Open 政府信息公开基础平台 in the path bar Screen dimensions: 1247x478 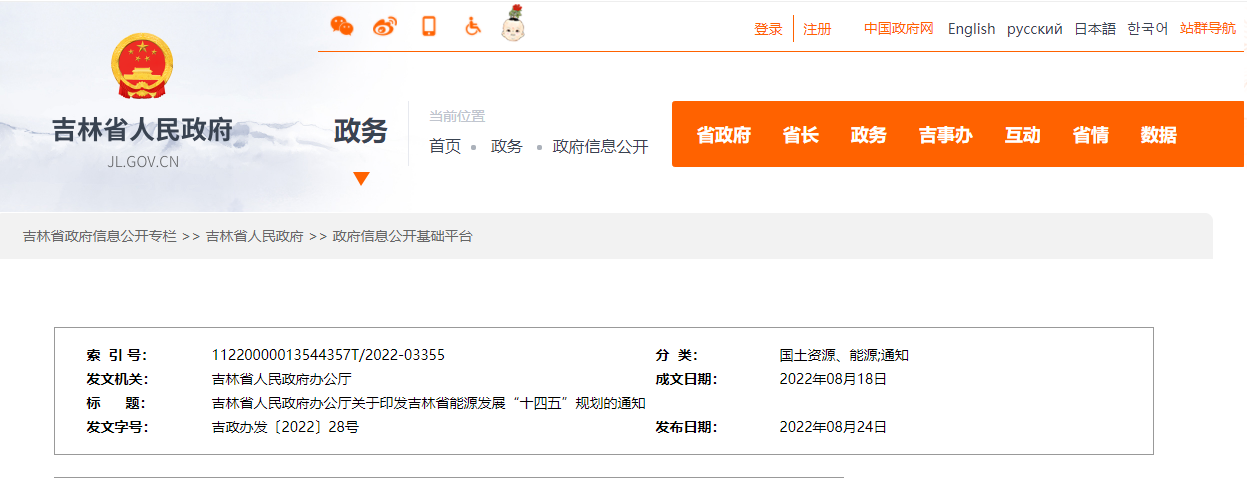tap(402, 236)
